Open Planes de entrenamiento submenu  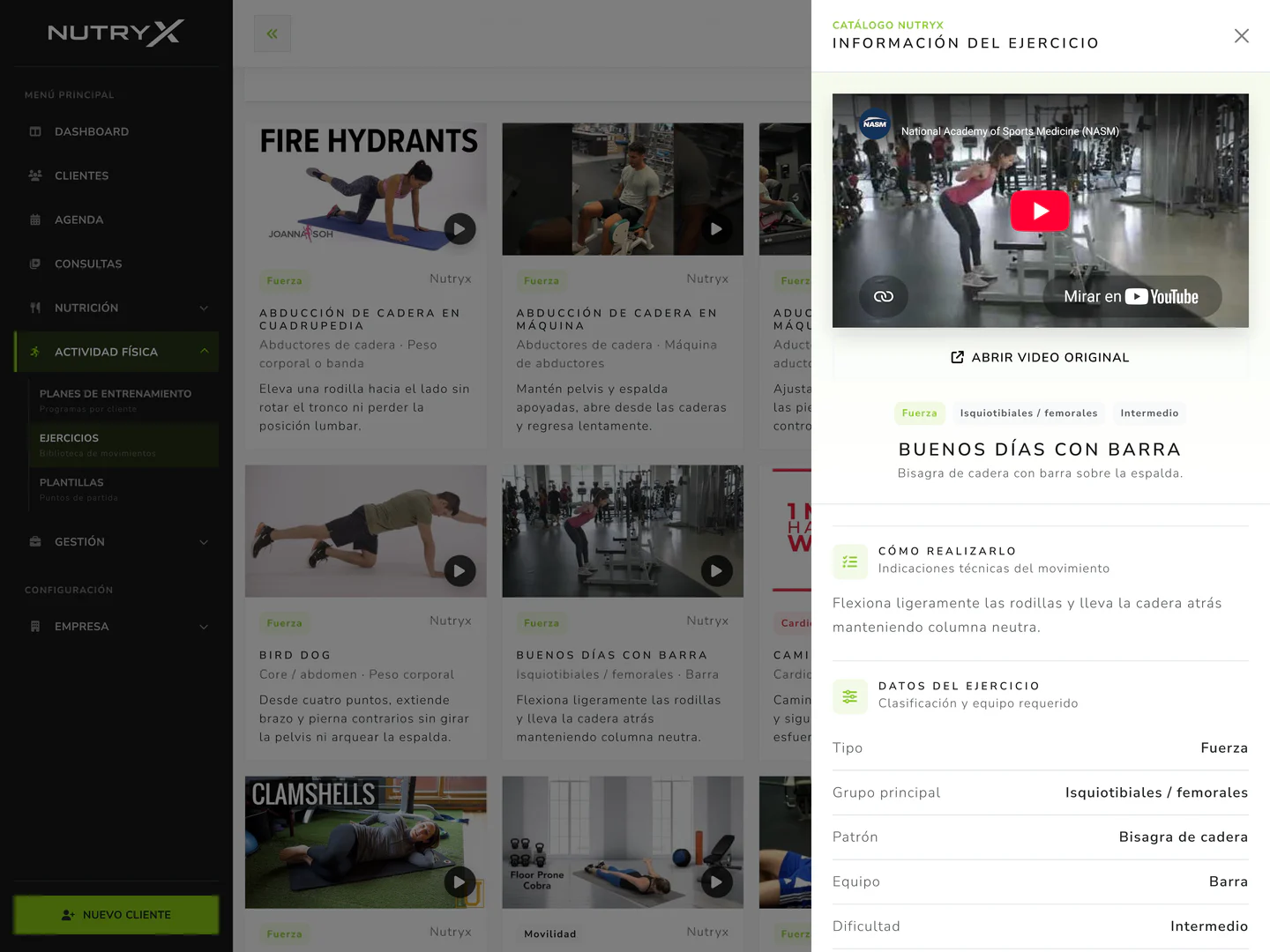tap(123, 400)
